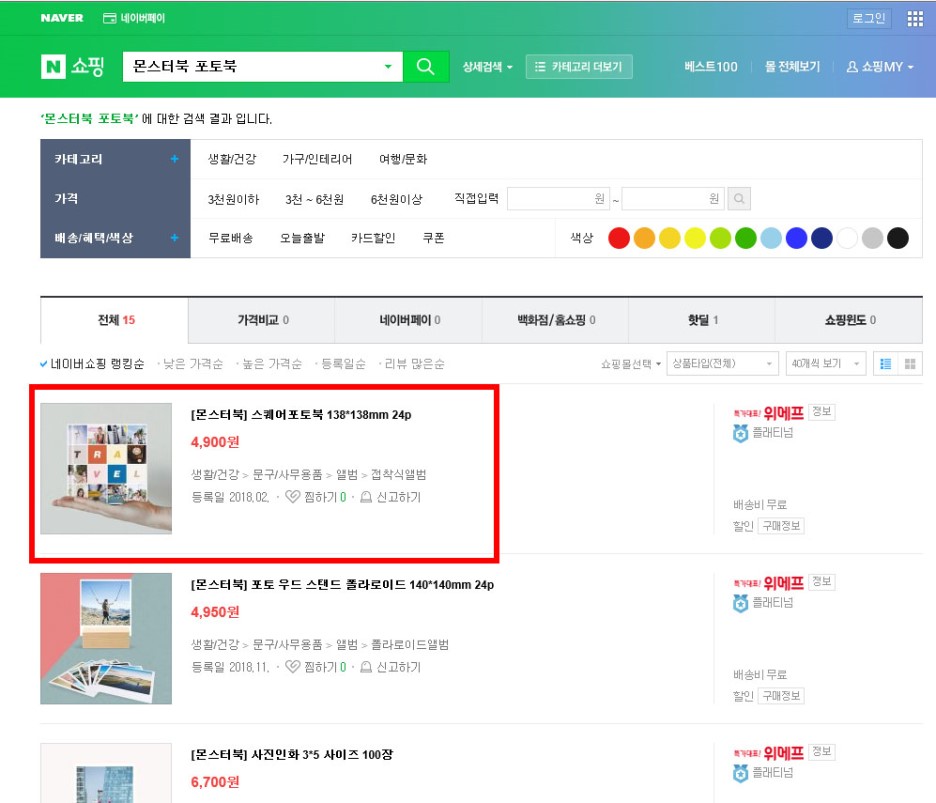Open search box suggestion dropdown arrow
This screenshot has width=936, height=803.
[x=388, y=66]
